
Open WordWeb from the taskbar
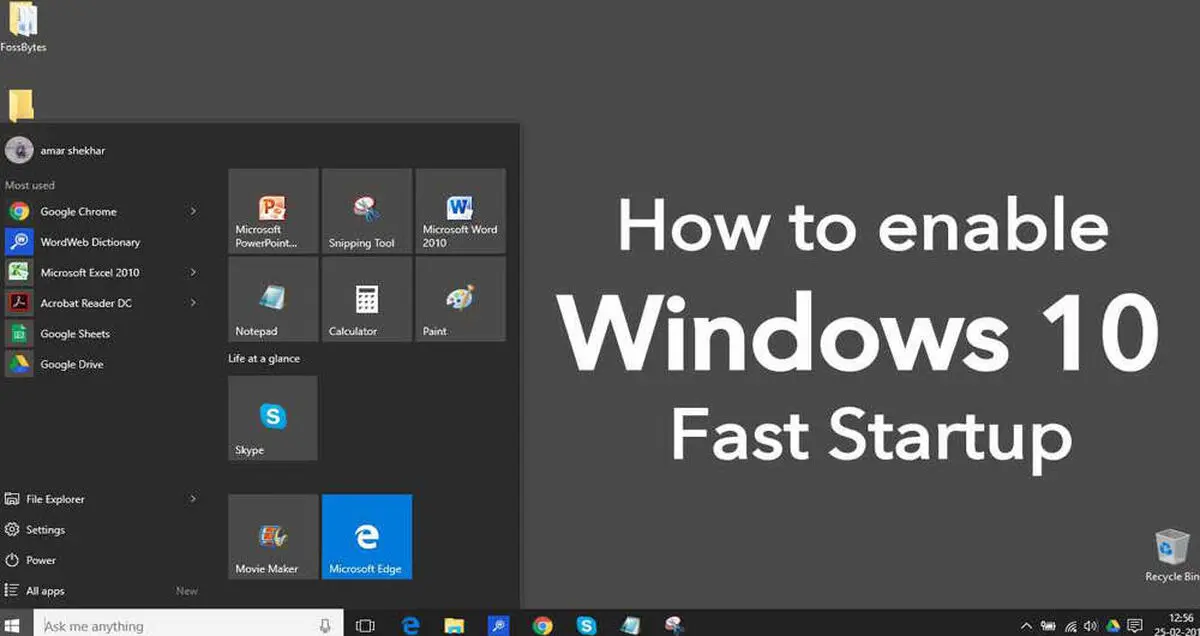498,625
